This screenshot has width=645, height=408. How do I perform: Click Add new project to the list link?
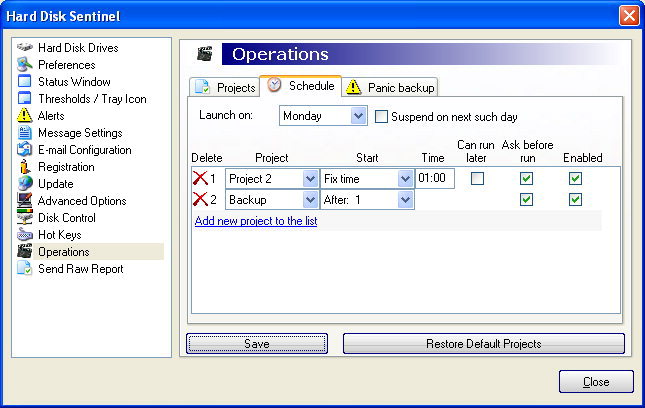point(256,221)
